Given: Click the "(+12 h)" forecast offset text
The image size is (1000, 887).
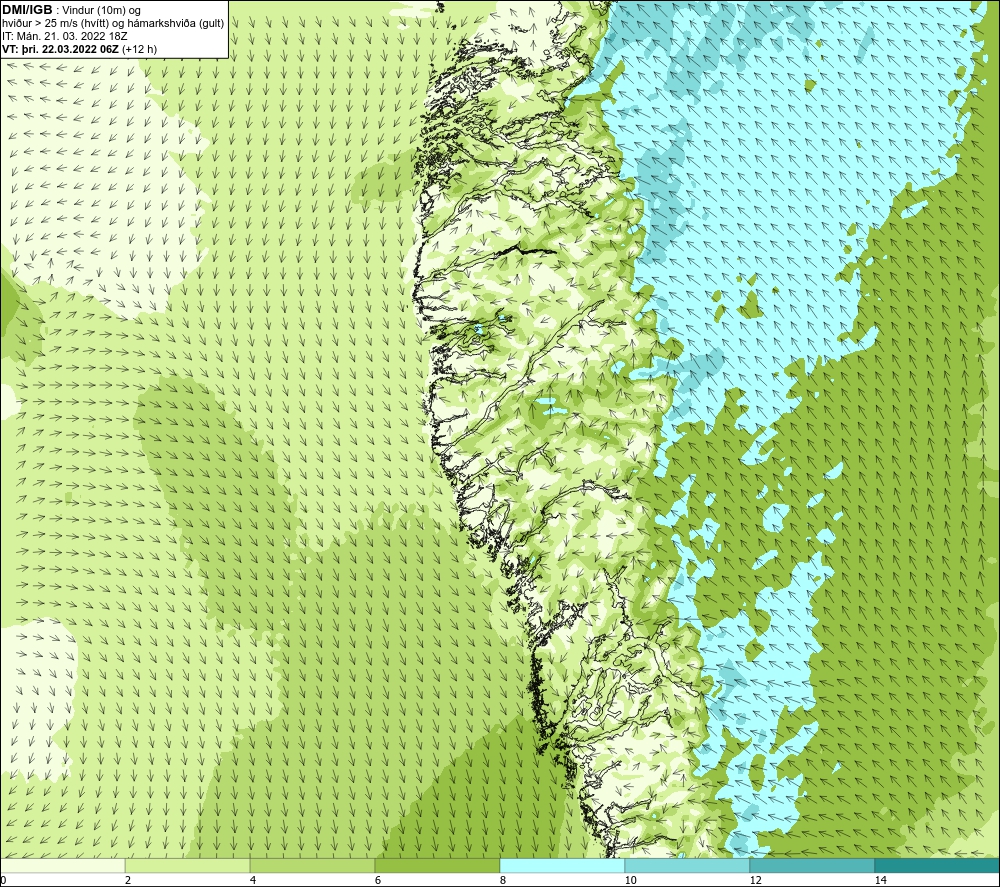Looking at the screenshot, I should pyautogui.click(x=139, y=49).
